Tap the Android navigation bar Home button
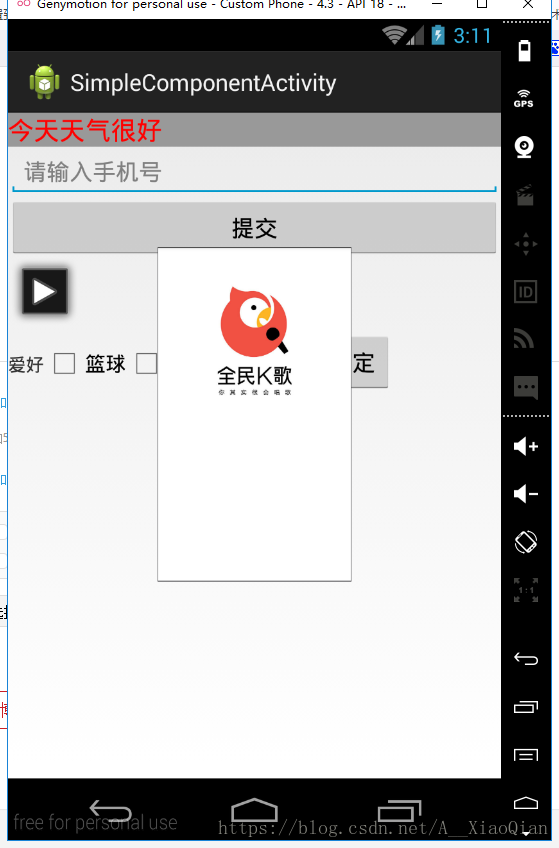559x848 pixels. pos(254,810)
